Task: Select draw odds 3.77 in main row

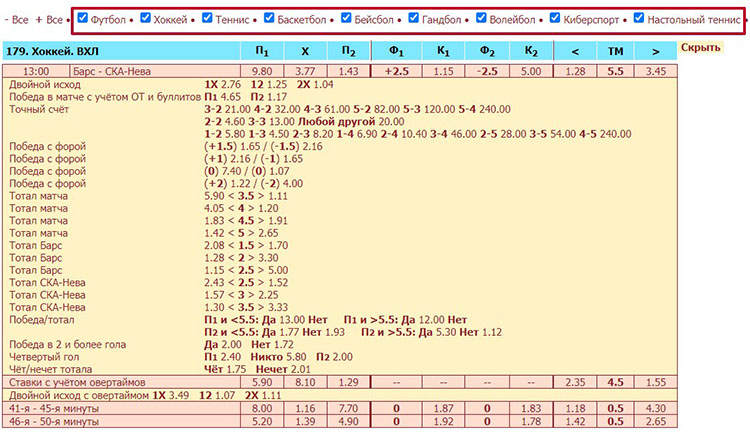Action: point(305,71)
